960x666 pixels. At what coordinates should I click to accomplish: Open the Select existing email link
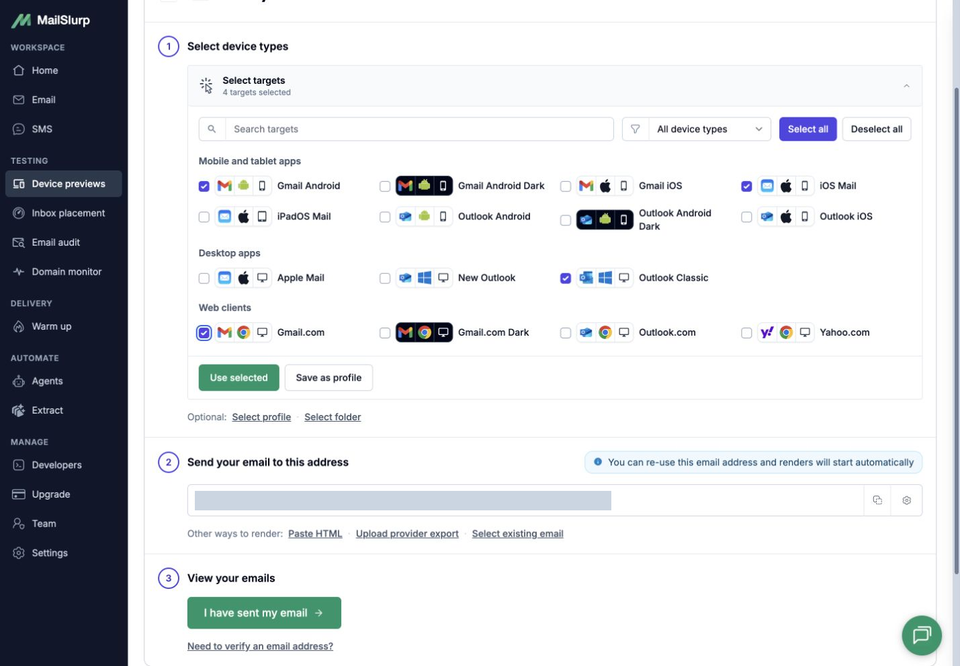coord(517,534)
